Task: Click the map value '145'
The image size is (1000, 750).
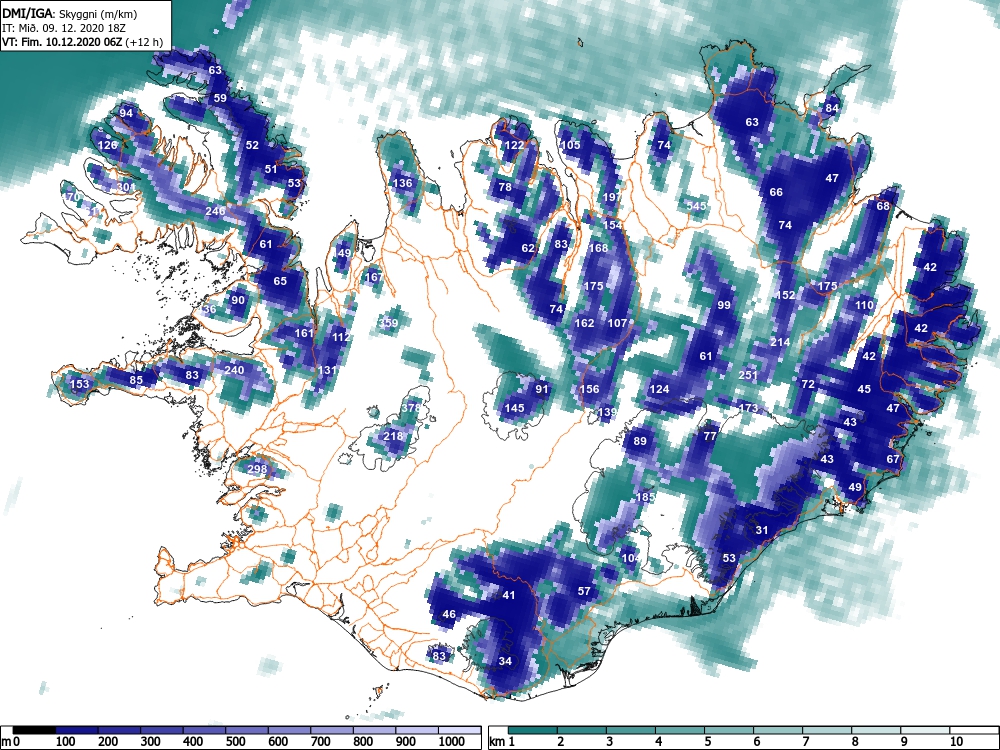Action: (514, 408)
